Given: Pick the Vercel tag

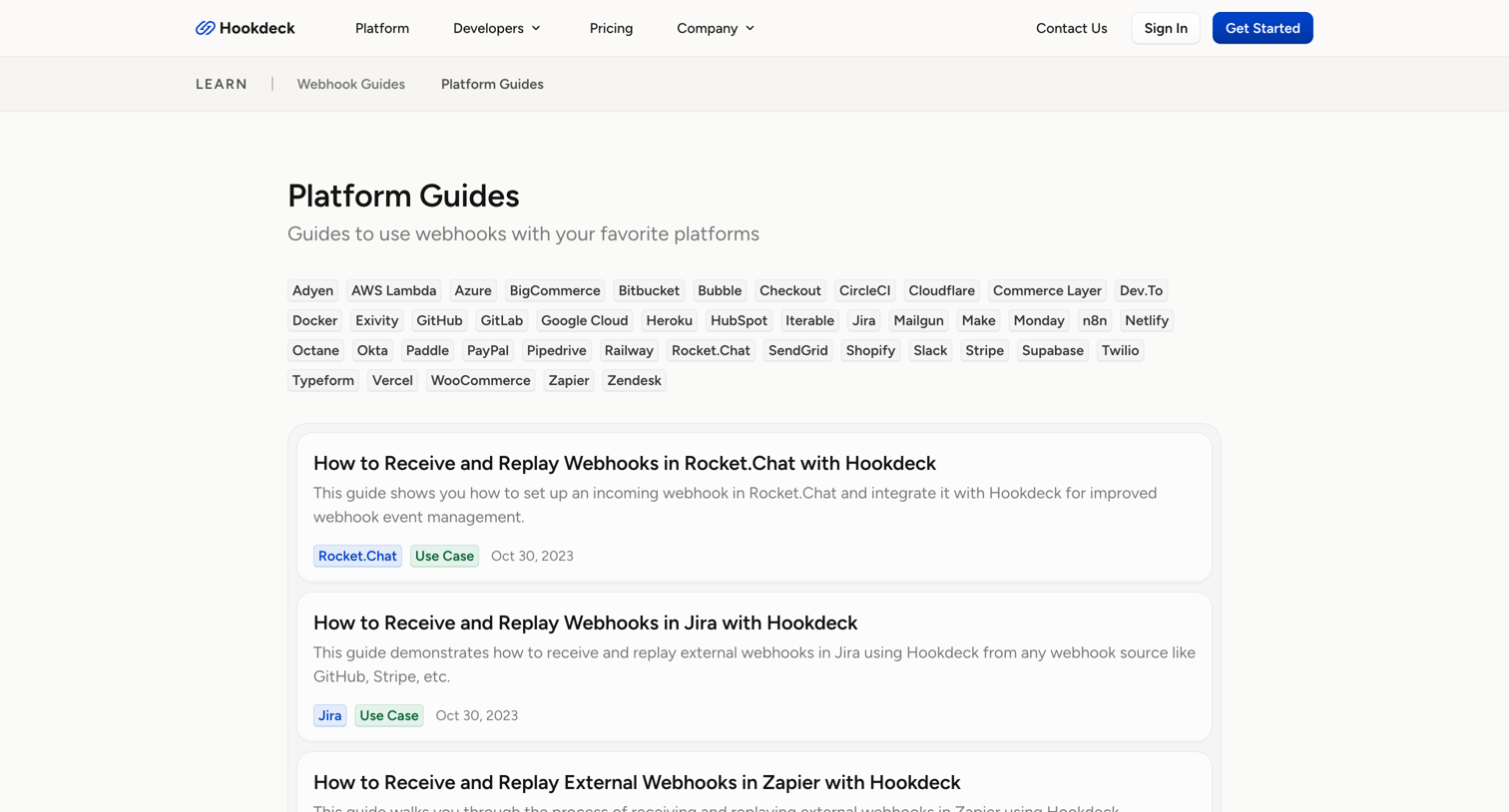Looking at the screenshot, I should pos(392,380).
